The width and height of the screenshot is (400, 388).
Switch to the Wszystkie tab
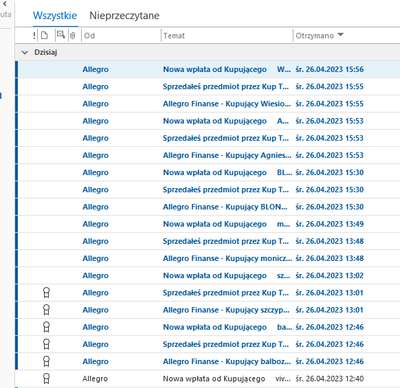coord(55,16)
